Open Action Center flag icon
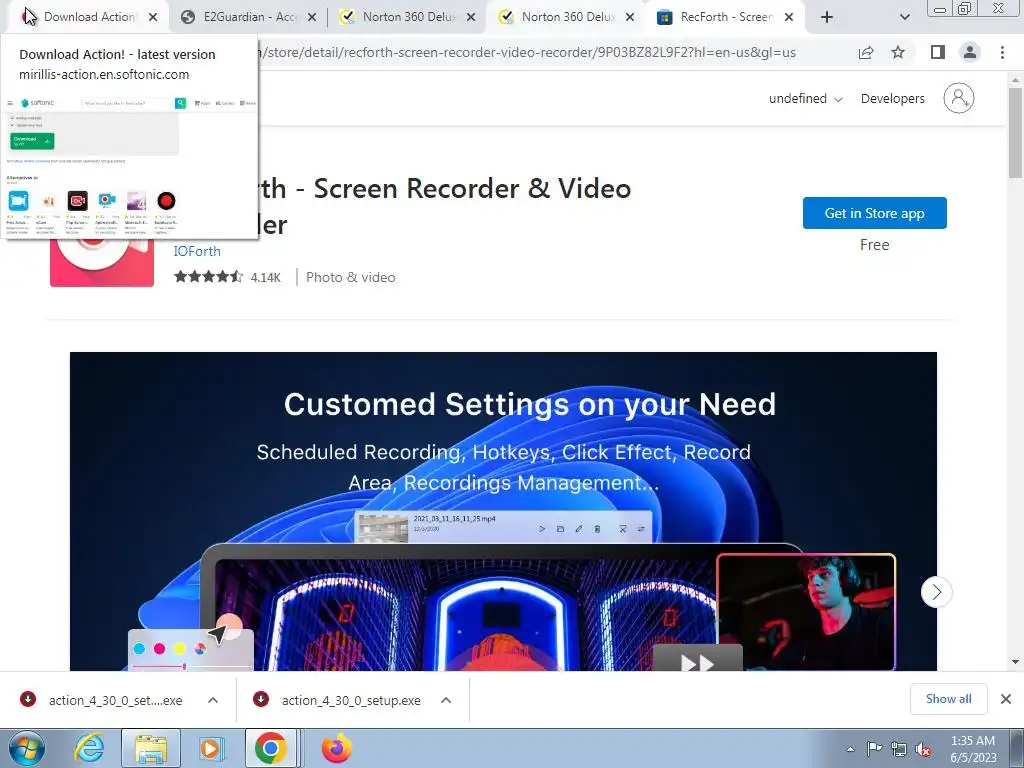This screenshot has width=1024, height=768. point(874,749)
